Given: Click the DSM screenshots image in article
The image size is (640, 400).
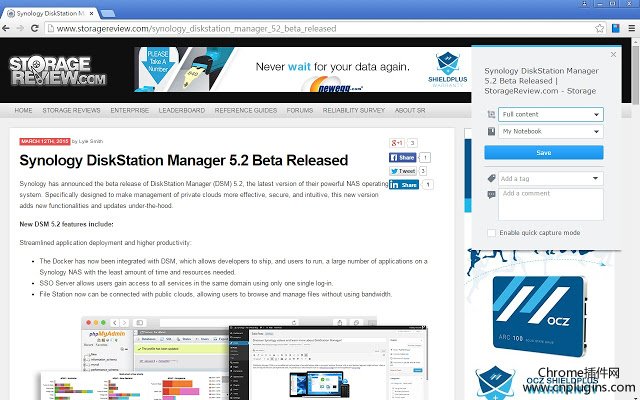Looking at the screenshot, I should tap(234, 358).
